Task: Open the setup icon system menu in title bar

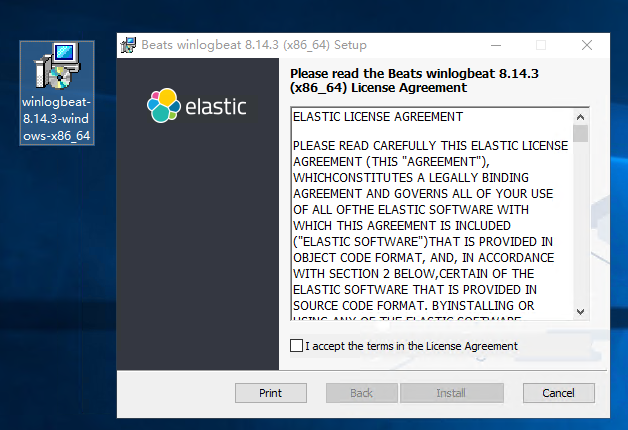Action: pos(128,45)
